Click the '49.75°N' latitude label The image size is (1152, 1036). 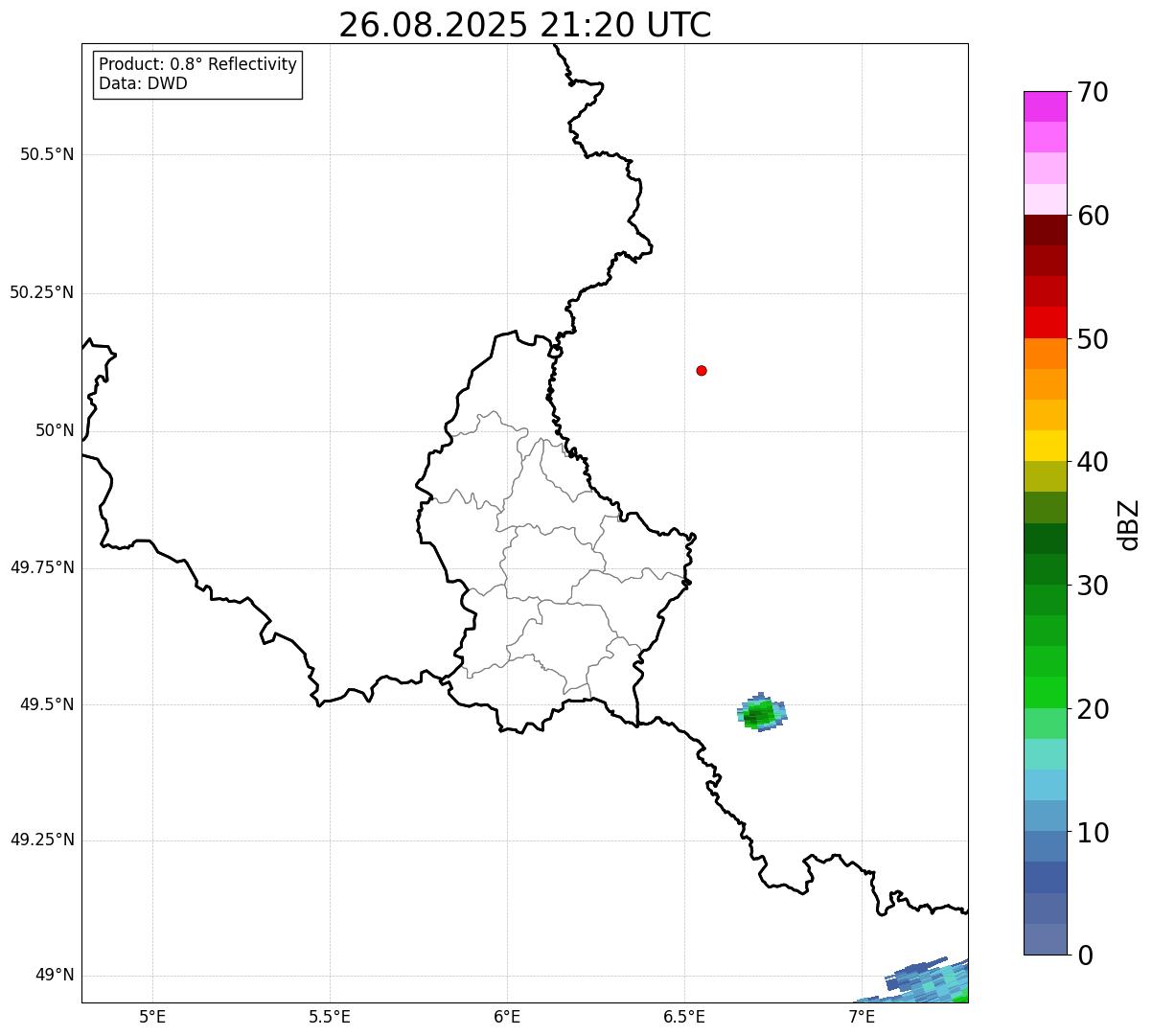(42, 567)
